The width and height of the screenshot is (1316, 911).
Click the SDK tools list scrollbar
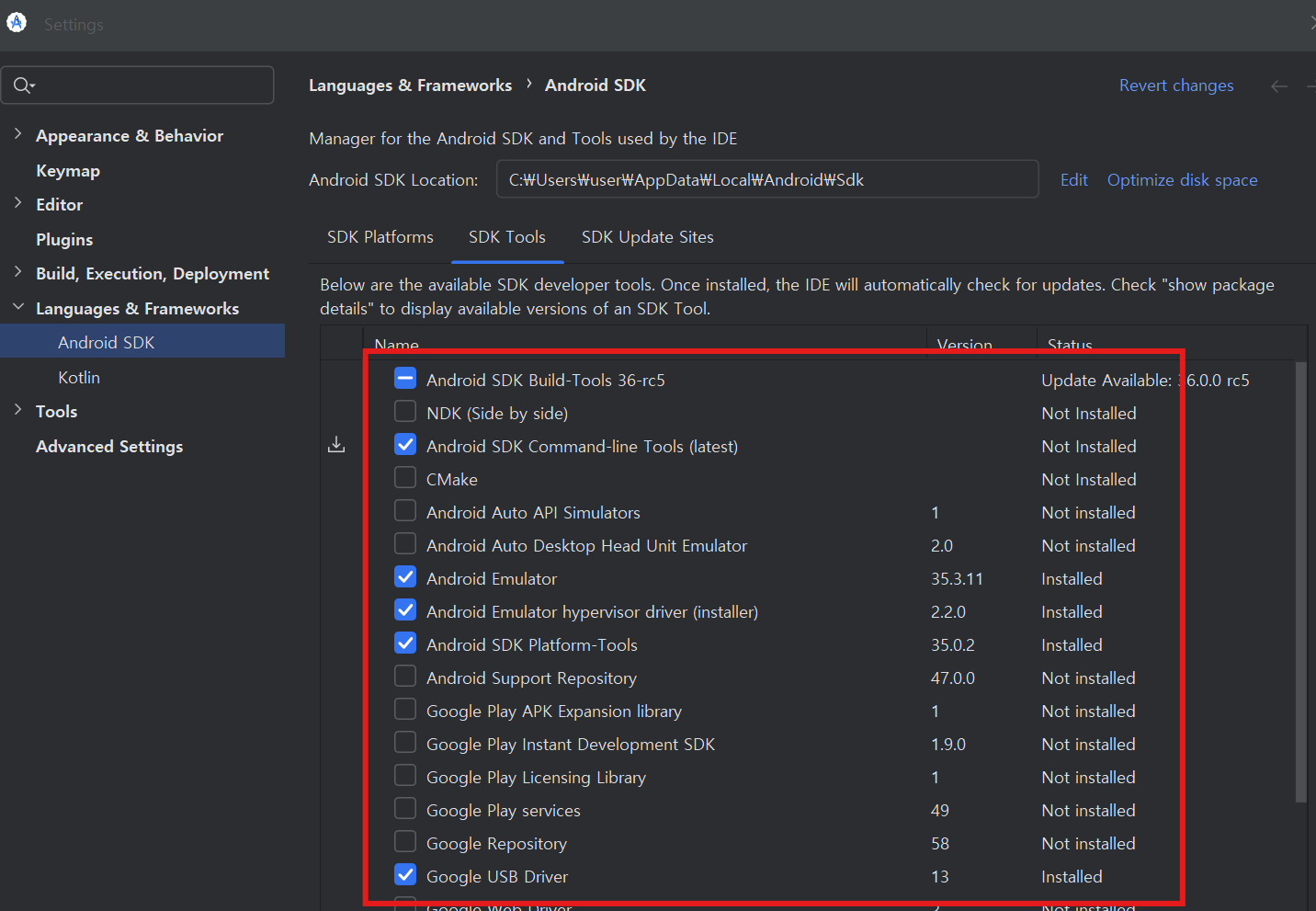[x=1300, y=582]
